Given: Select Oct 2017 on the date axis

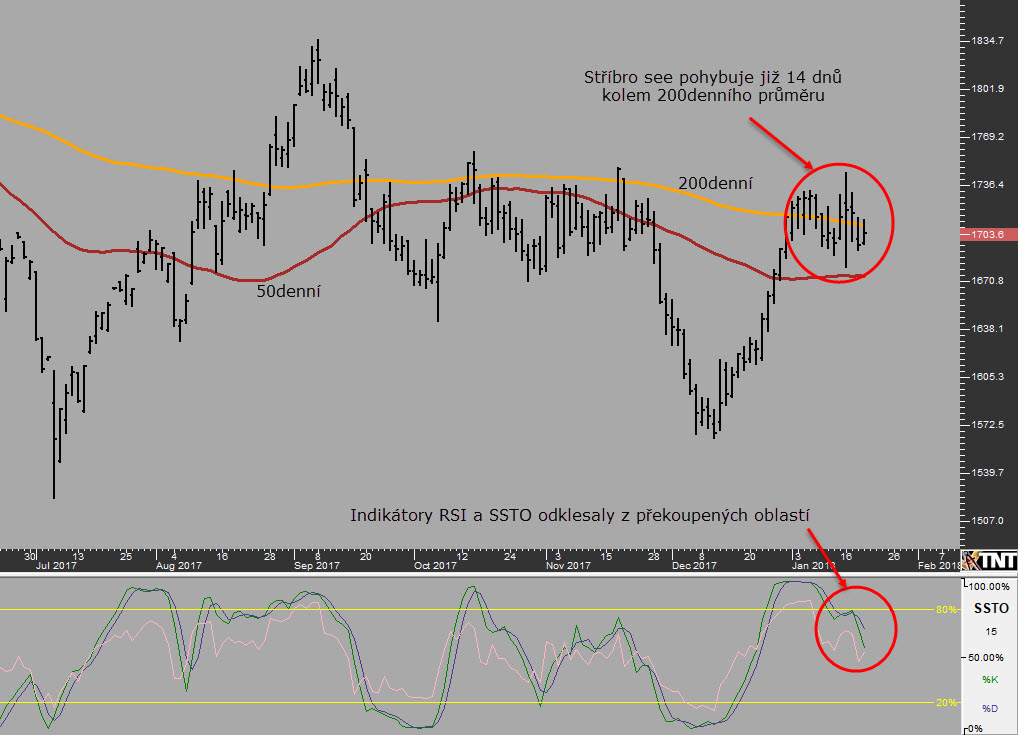Looking at the screenshot, I should pos(436,566).
